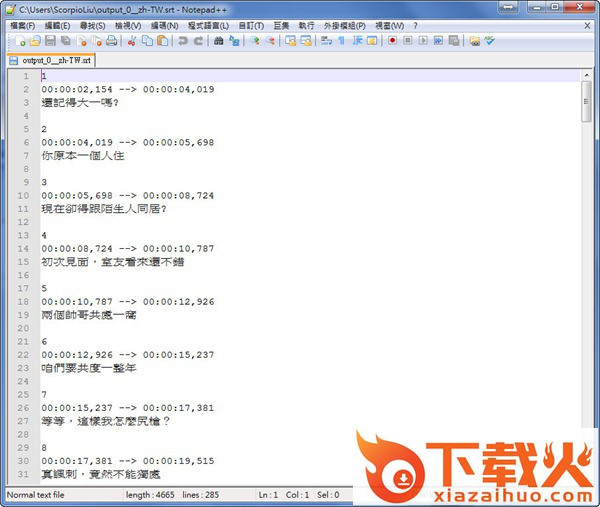The image size is (600, 507).
Task: Toggle show all characters pilcrow button
Action: point(341,41)
